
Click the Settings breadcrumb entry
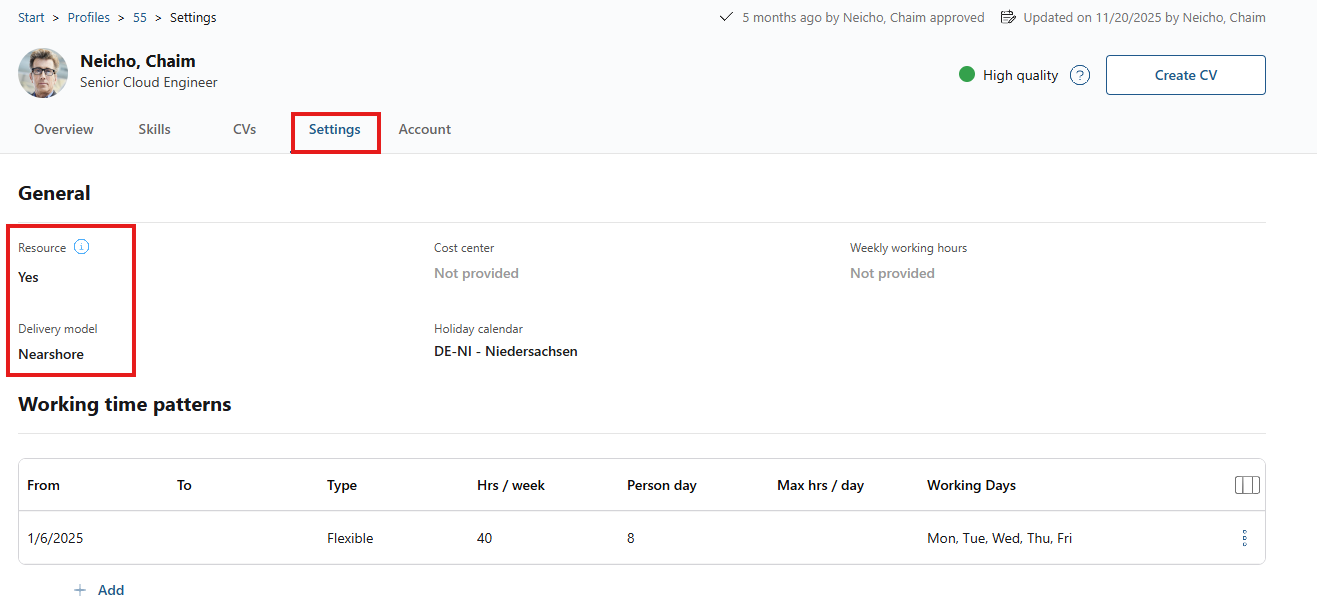193,17
